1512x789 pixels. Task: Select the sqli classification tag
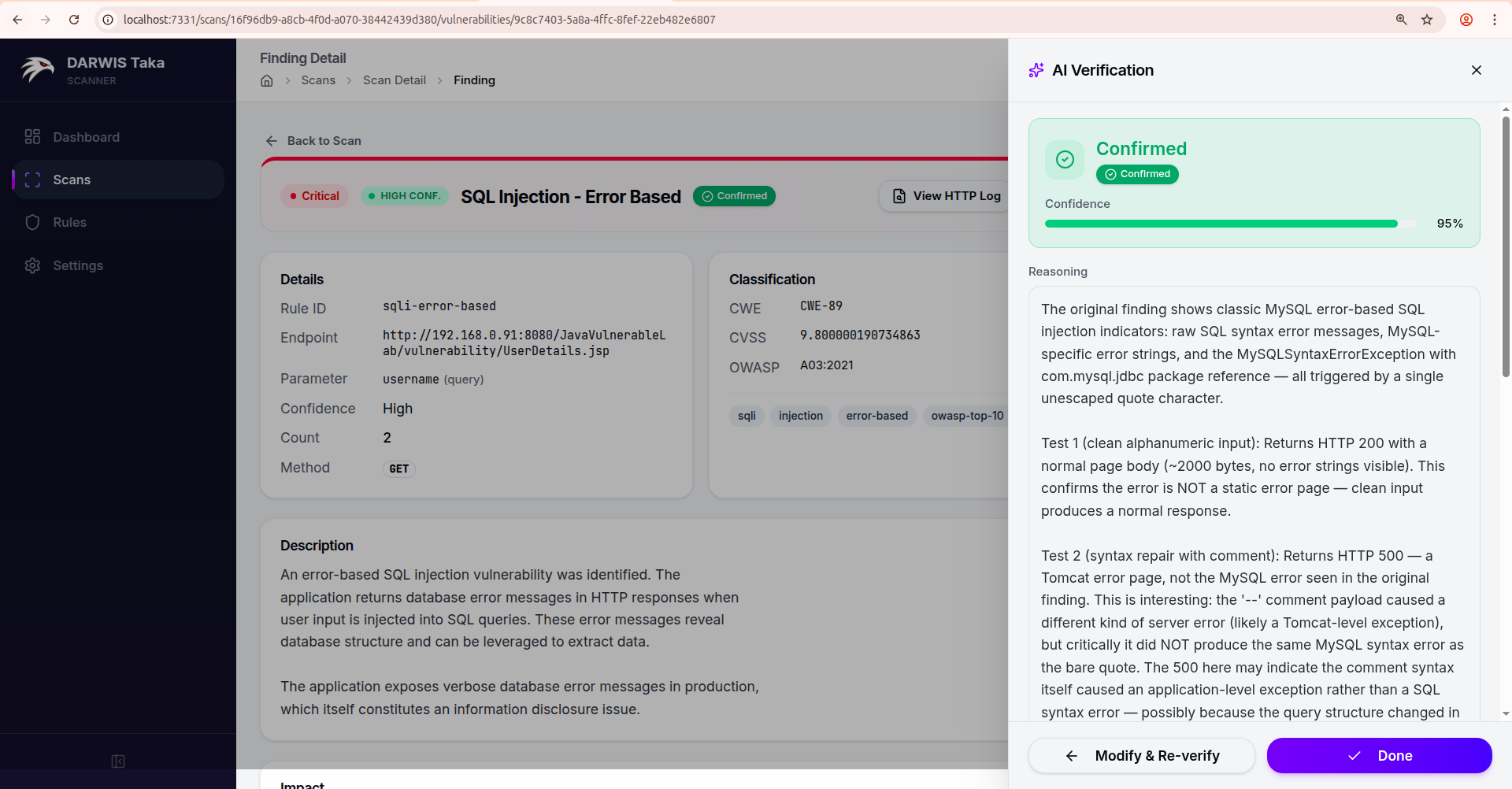pos(746,416)
